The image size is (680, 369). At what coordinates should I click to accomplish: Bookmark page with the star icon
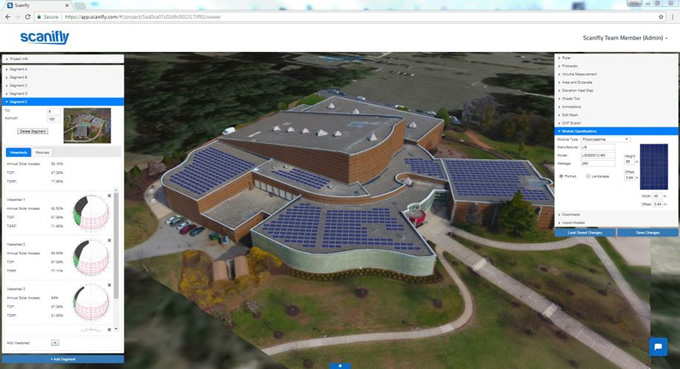tap(661, 17)
